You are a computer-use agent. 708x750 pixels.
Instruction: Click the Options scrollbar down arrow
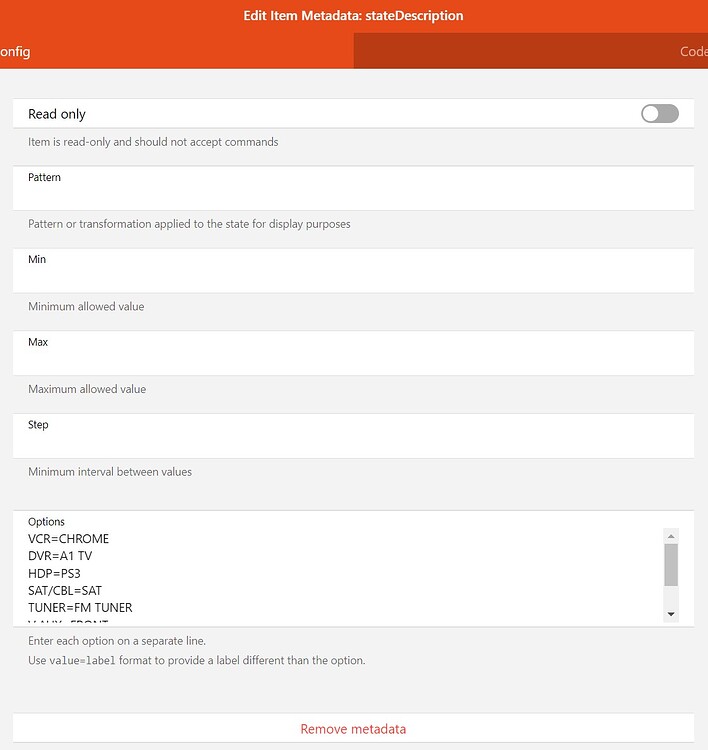[x=671, y=614]
